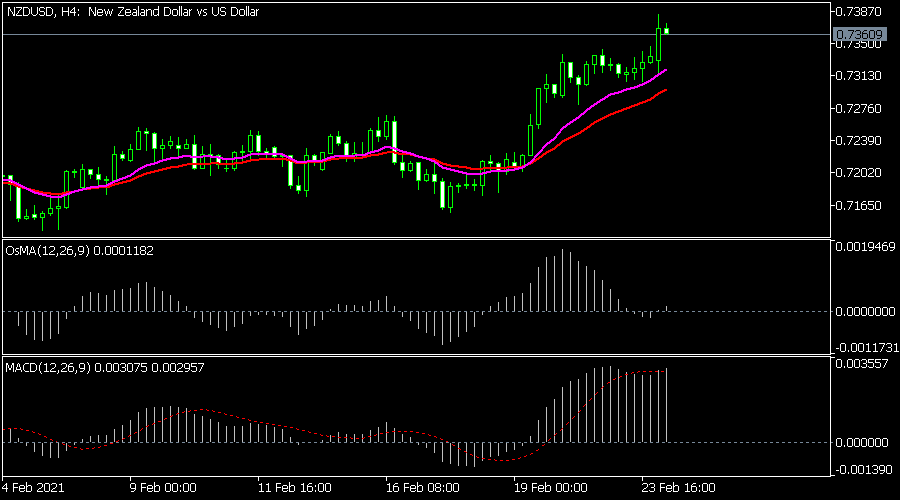Click price scale value 0.73870
The height and width of the screenshot is (500, 900).
[858, 11]
